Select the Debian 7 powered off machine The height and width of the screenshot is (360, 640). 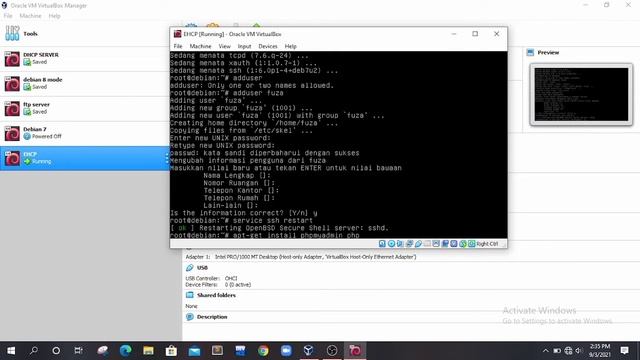[85, 133]
